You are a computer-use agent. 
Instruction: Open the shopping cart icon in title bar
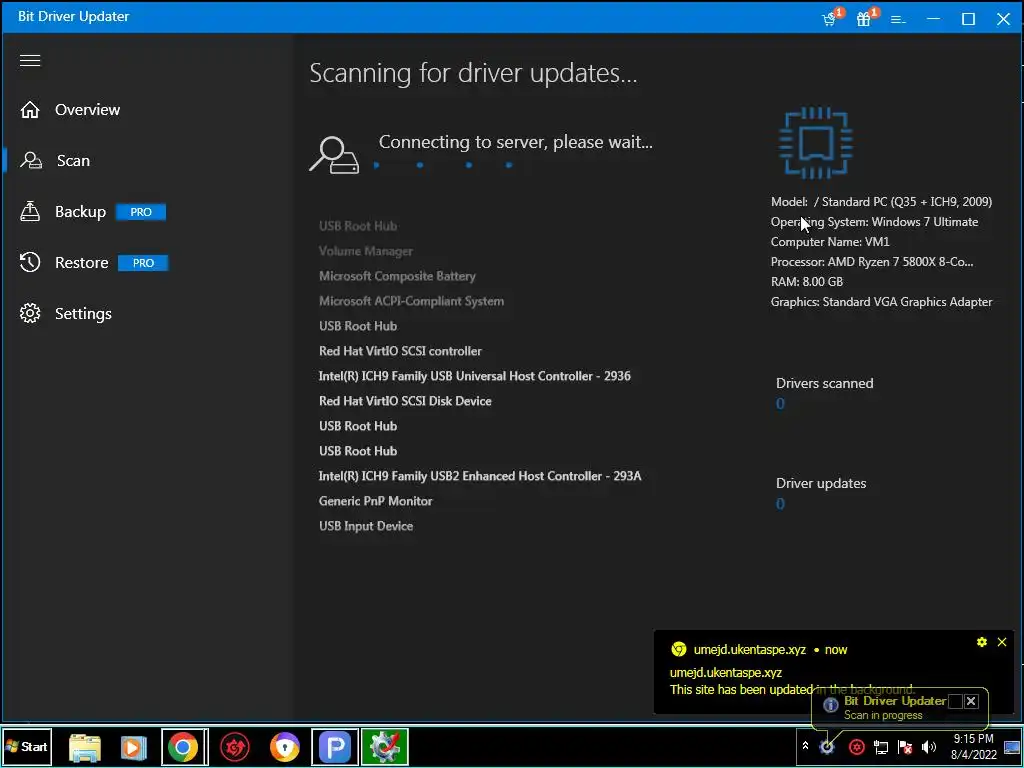[x=830, y=18]
